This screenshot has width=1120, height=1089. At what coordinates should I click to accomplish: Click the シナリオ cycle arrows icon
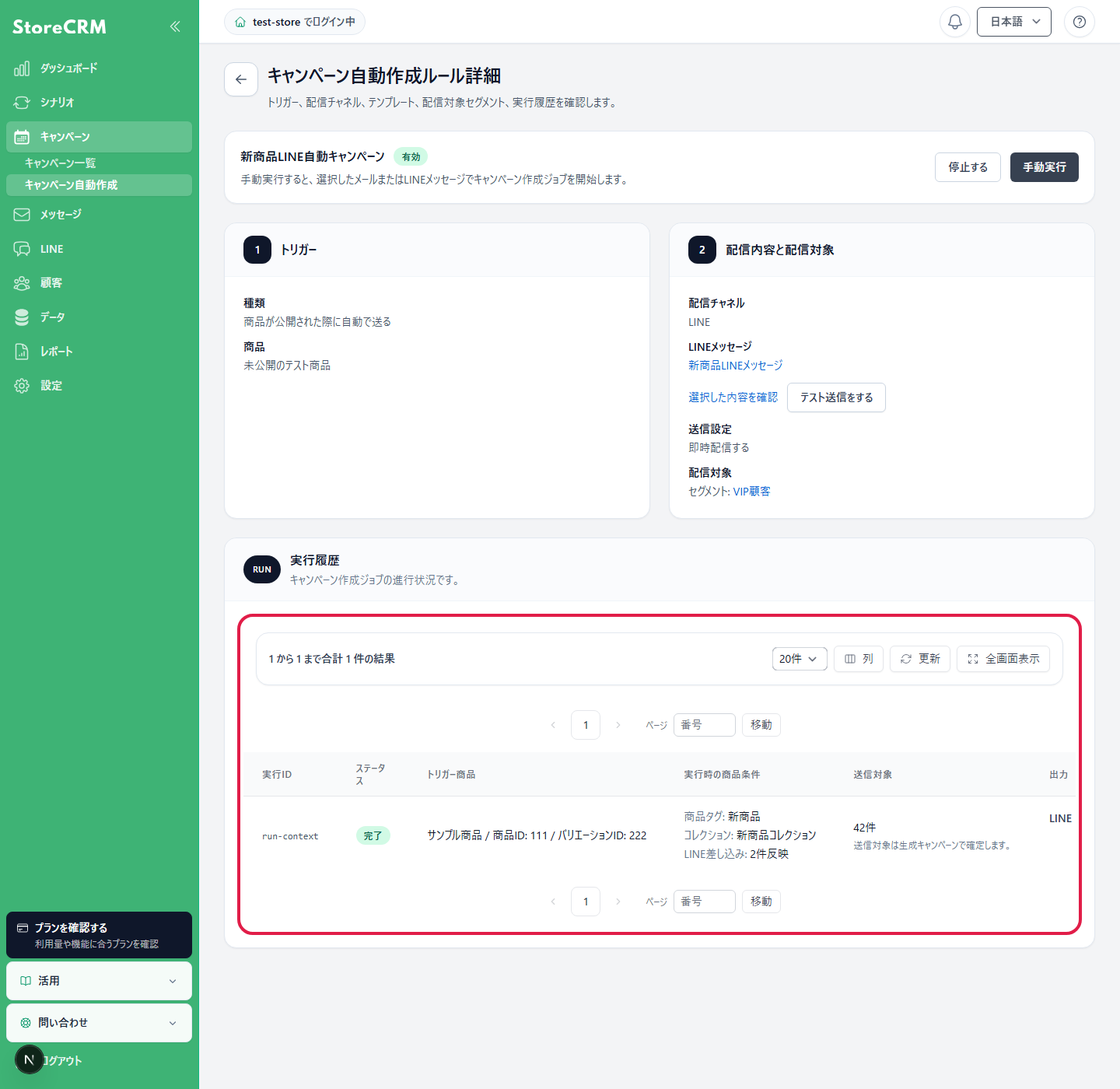tap(22, 103)
